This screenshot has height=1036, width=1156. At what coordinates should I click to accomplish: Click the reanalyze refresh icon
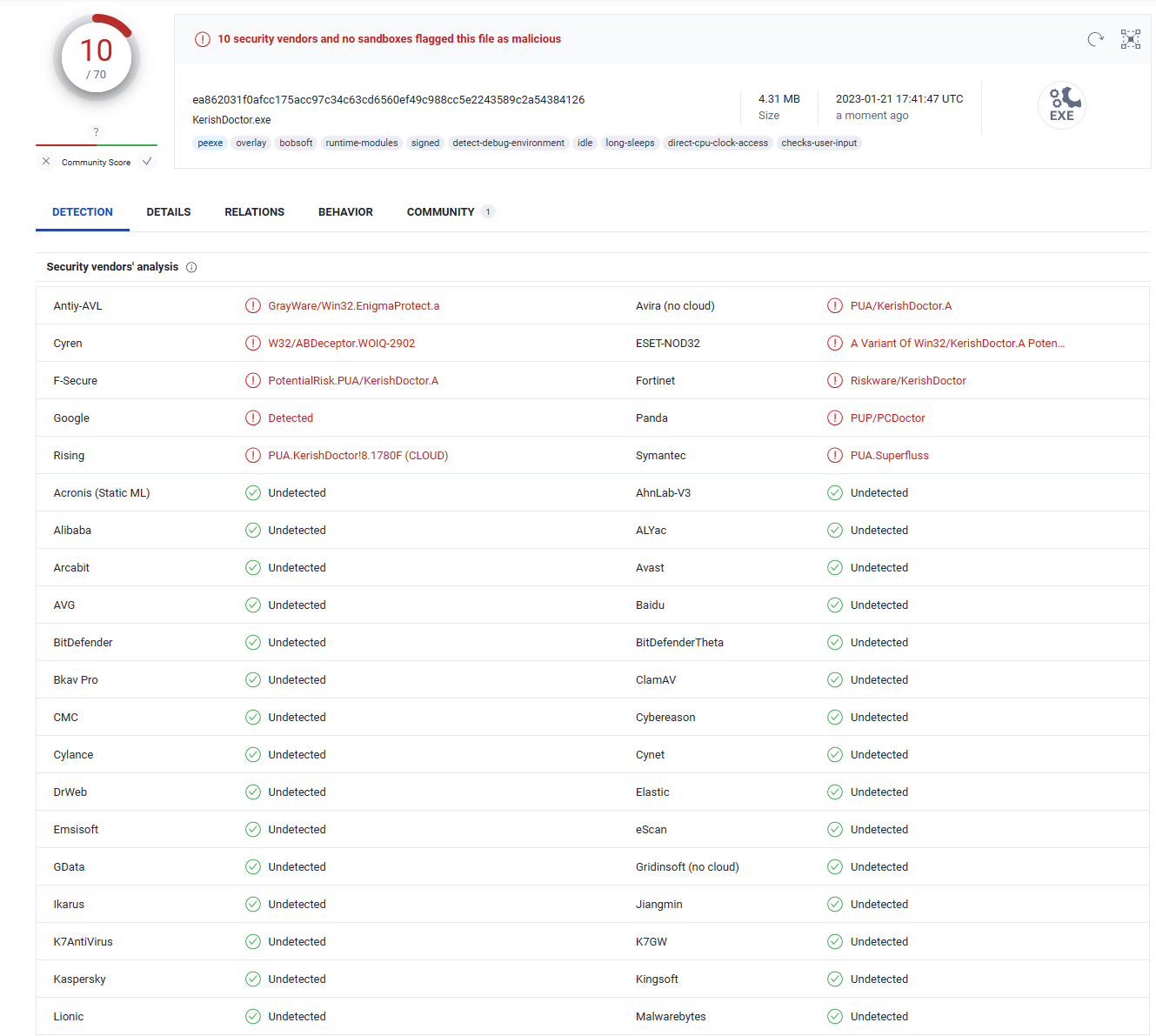(1096, 39)
